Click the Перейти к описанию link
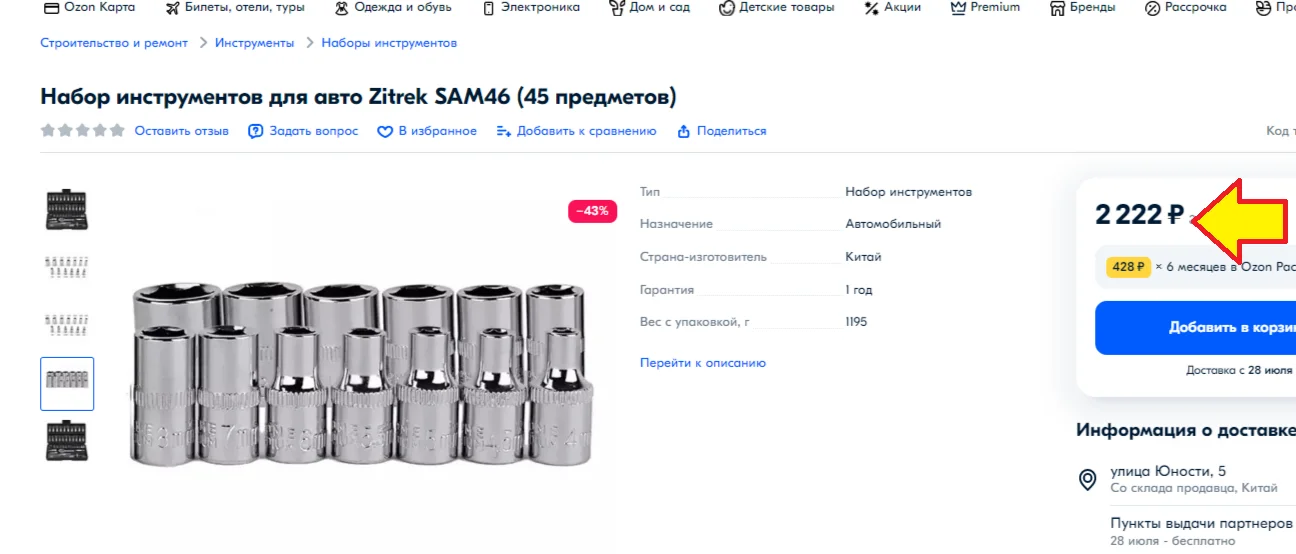This screenshot has width=1296, height=554. [x=703, y=363]
